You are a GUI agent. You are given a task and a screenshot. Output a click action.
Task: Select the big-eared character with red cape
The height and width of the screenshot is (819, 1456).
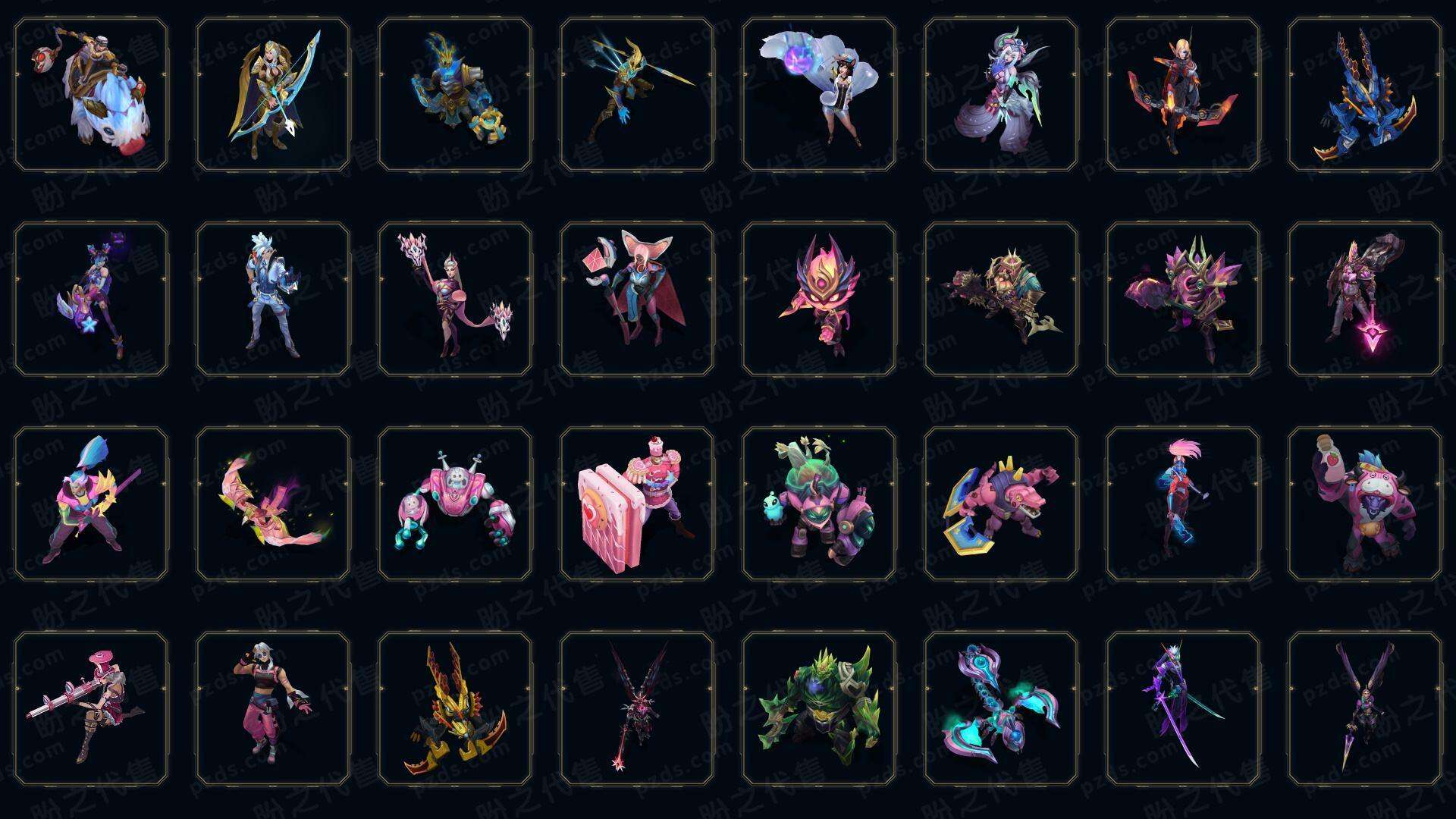(637, 299)
